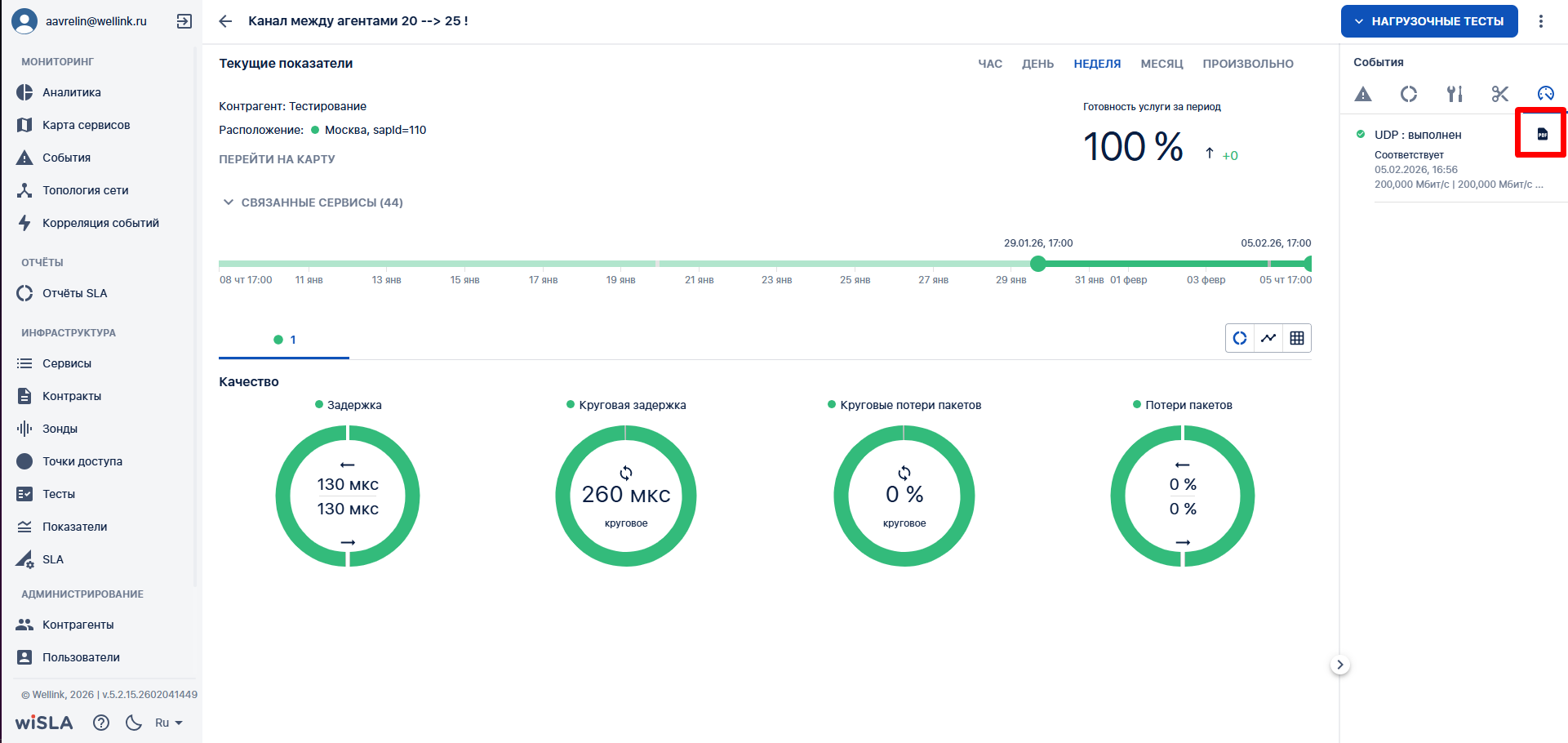This screenshot has width=1568, height=743.
Task: Open the help question mark icon
Action: coord(101,723)
